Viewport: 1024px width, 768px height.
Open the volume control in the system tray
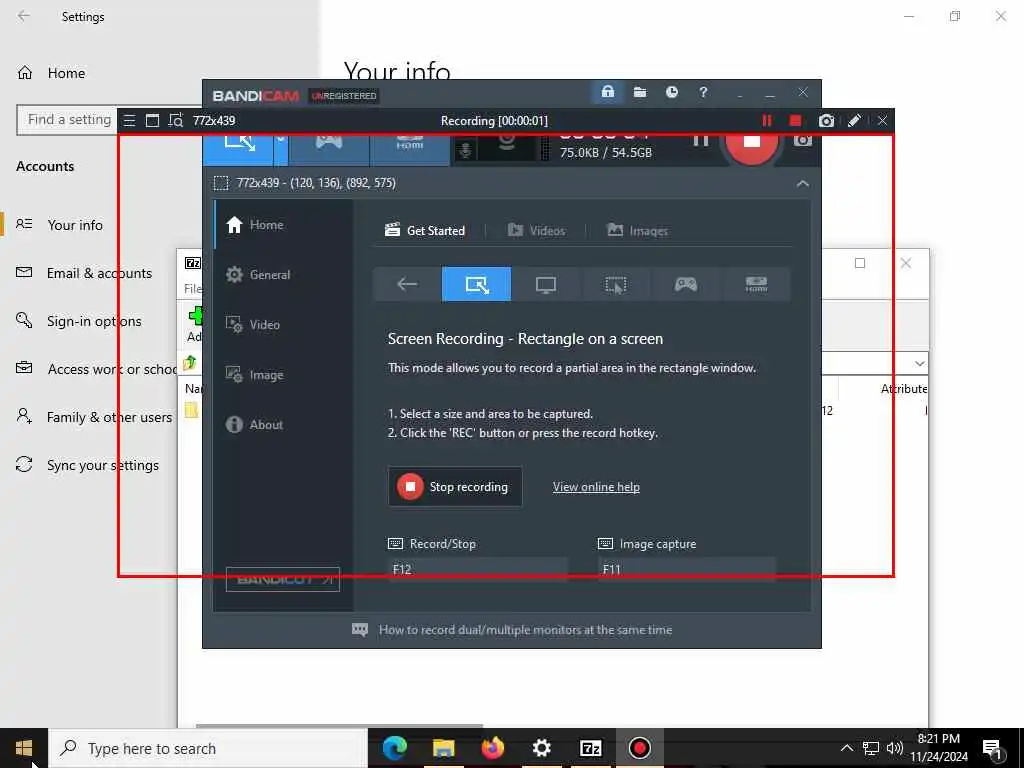(x=895, y=748)
